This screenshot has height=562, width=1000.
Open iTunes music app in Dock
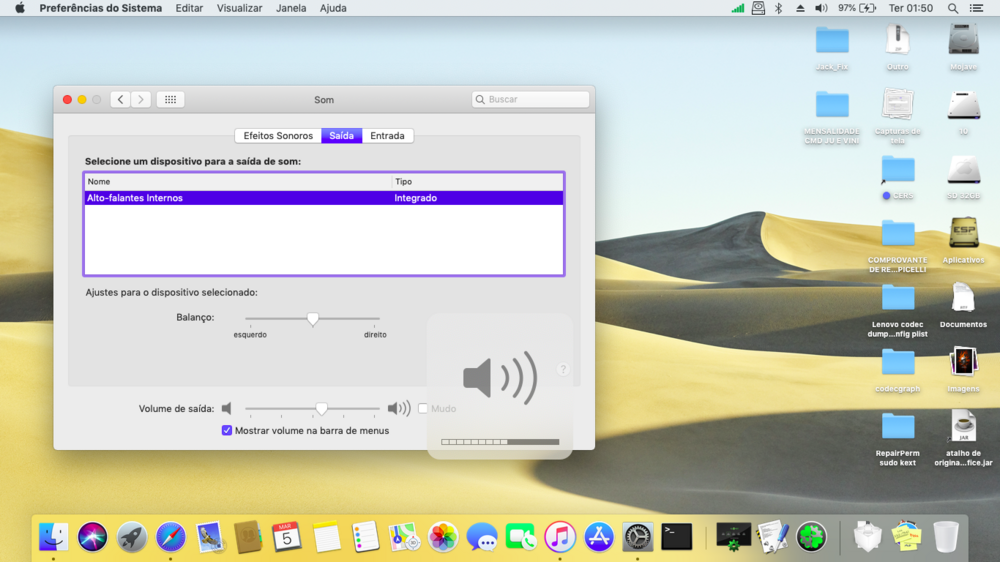(x=560, y=537)
